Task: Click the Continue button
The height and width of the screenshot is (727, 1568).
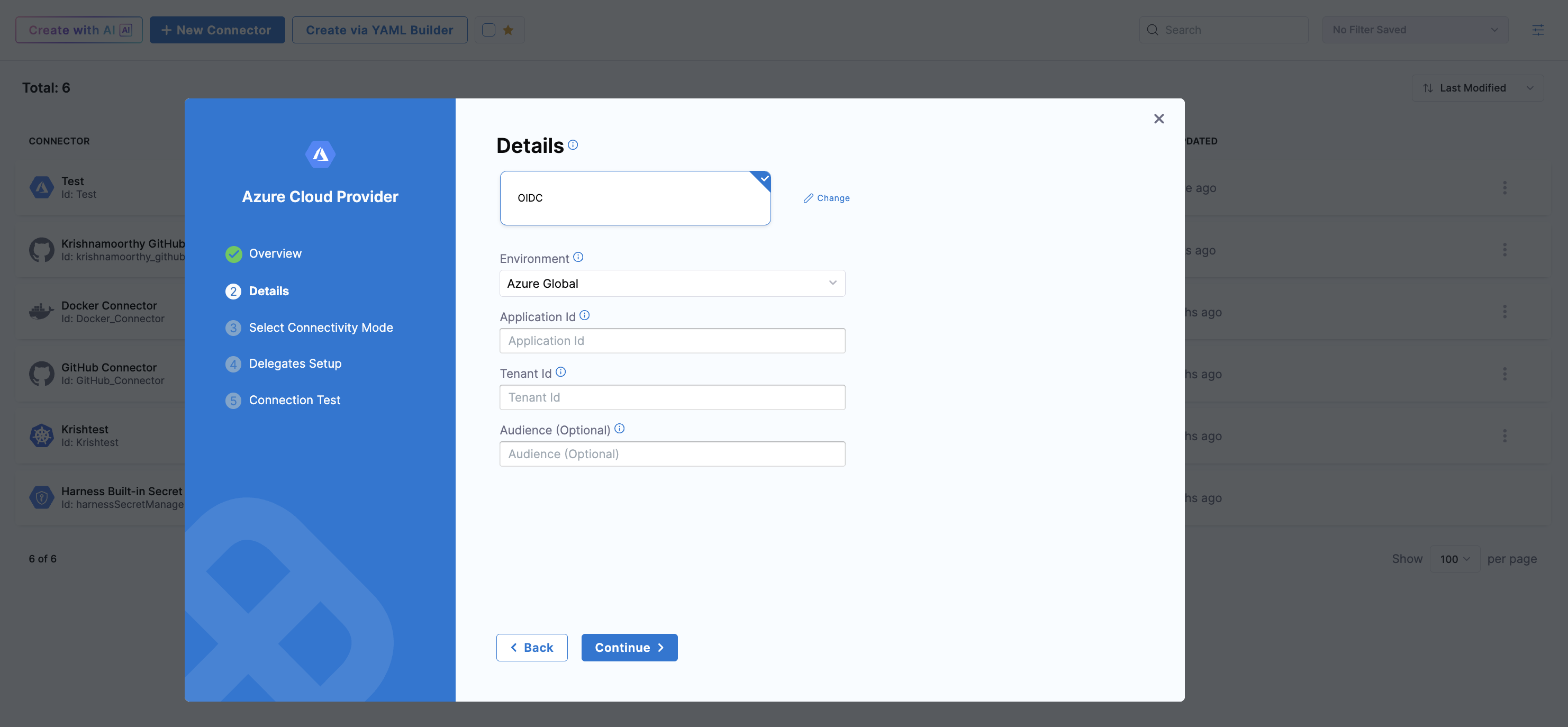Action: [x=629, y=648]
